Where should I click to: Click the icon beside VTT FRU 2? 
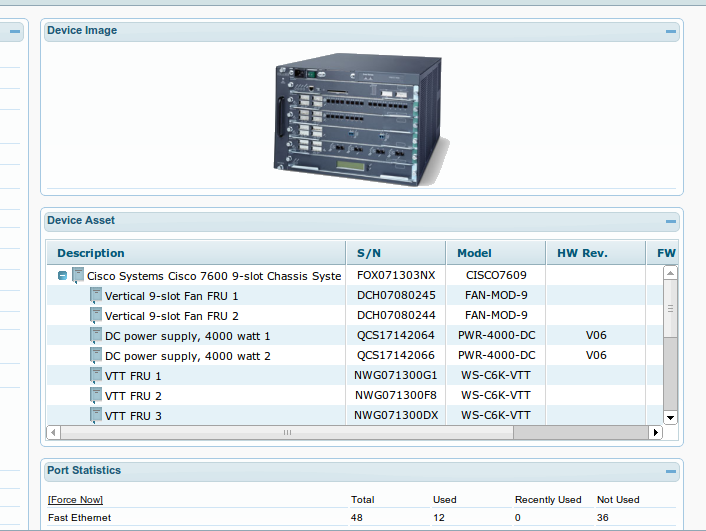coord(95,395)
